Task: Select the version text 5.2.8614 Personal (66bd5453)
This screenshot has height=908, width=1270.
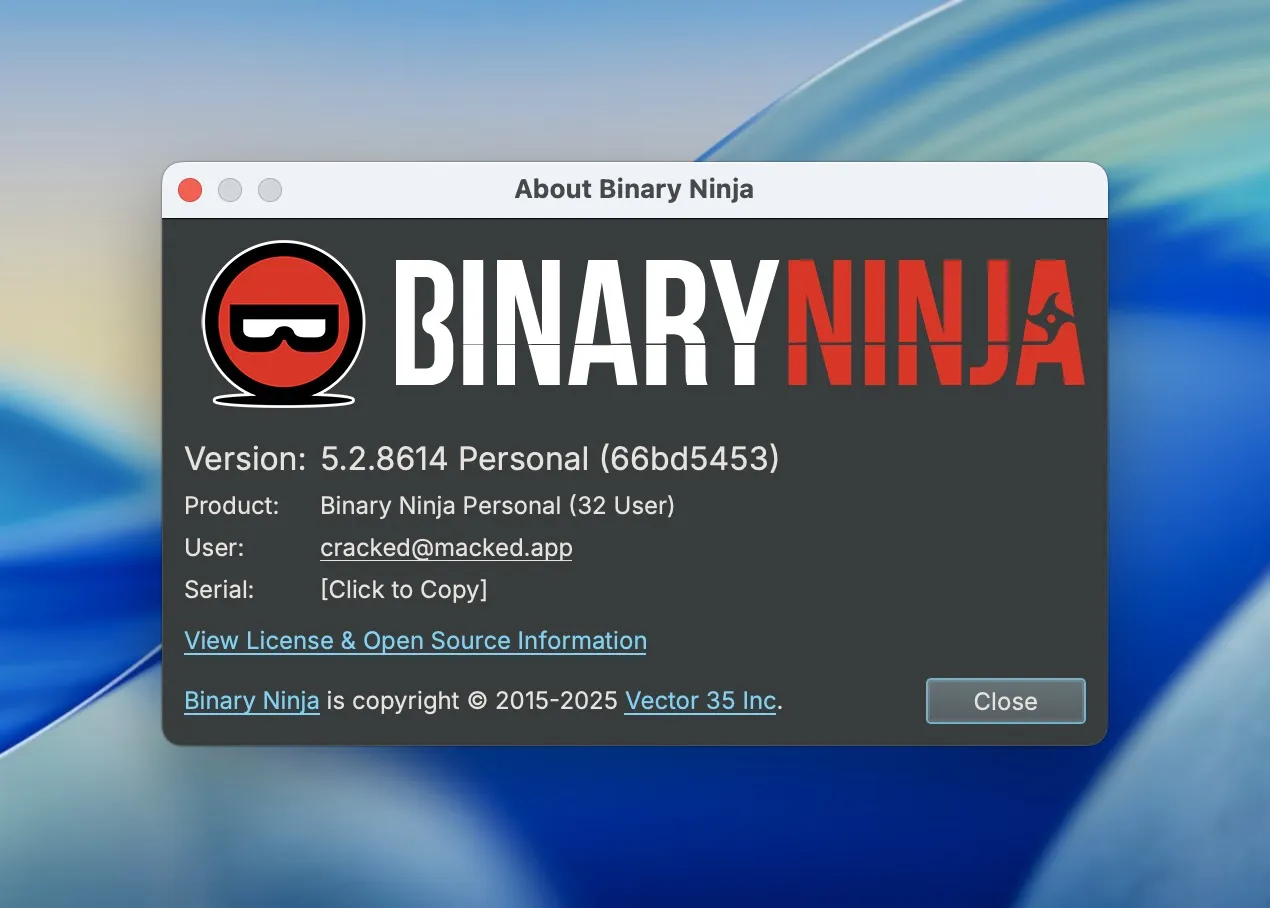Action: coord(549,459)
